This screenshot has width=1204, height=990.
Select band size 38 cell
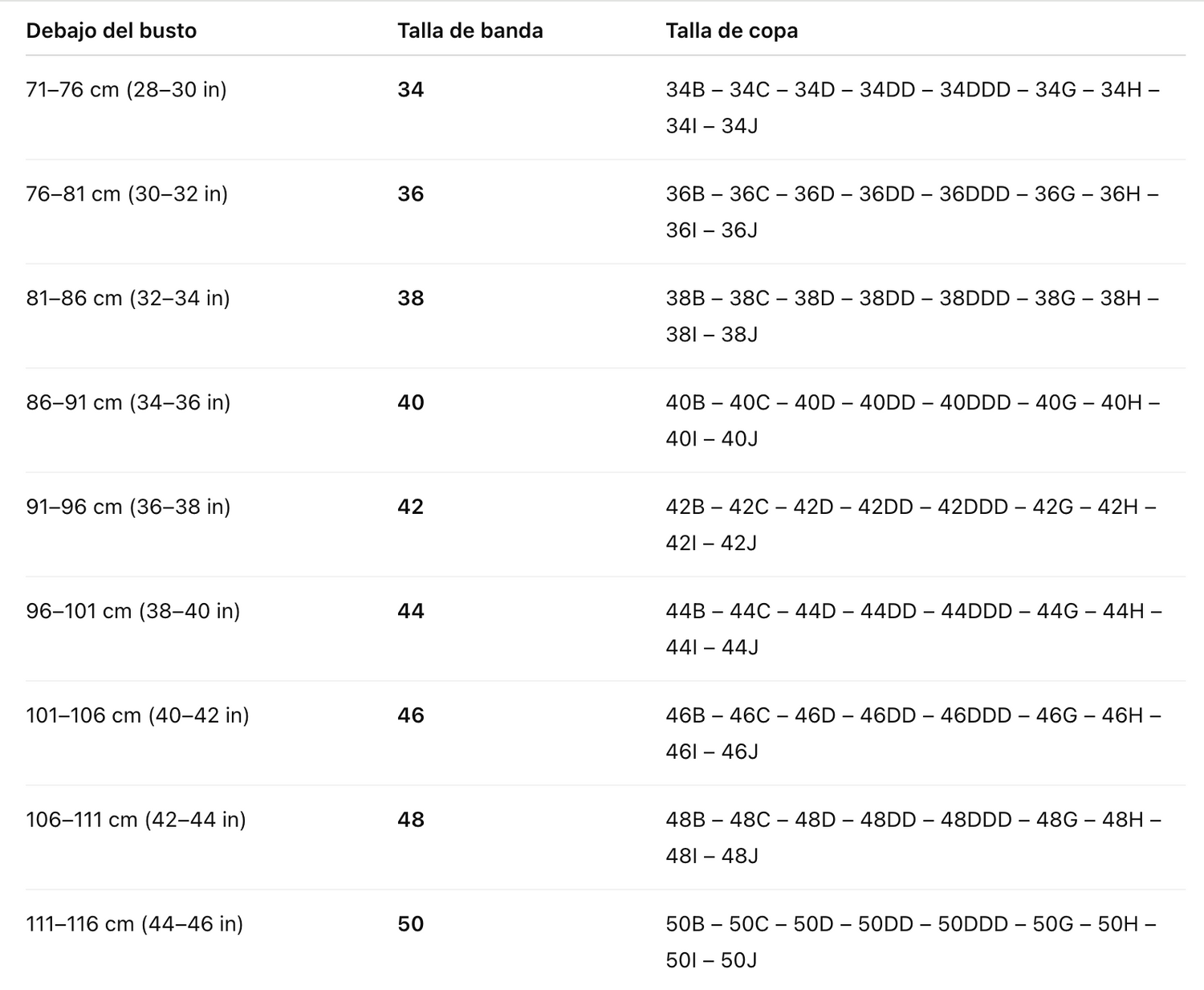410,298
